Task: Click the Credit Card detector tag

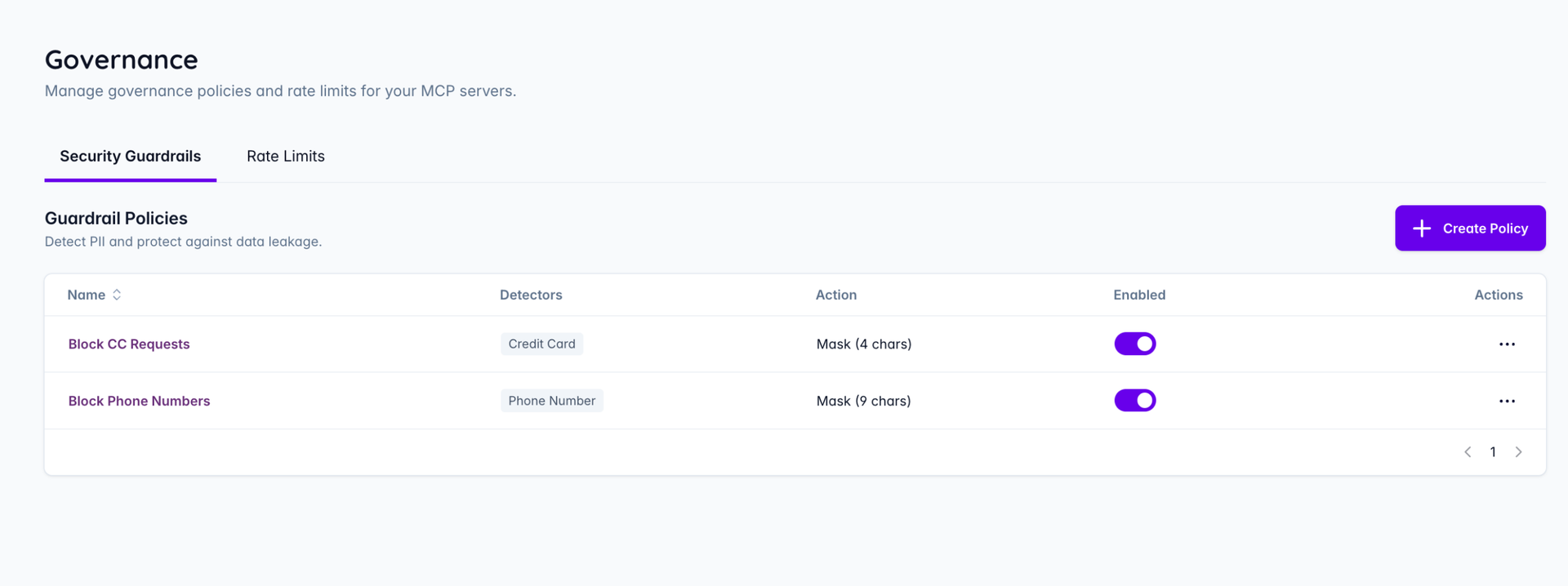Action: [541, 344]
